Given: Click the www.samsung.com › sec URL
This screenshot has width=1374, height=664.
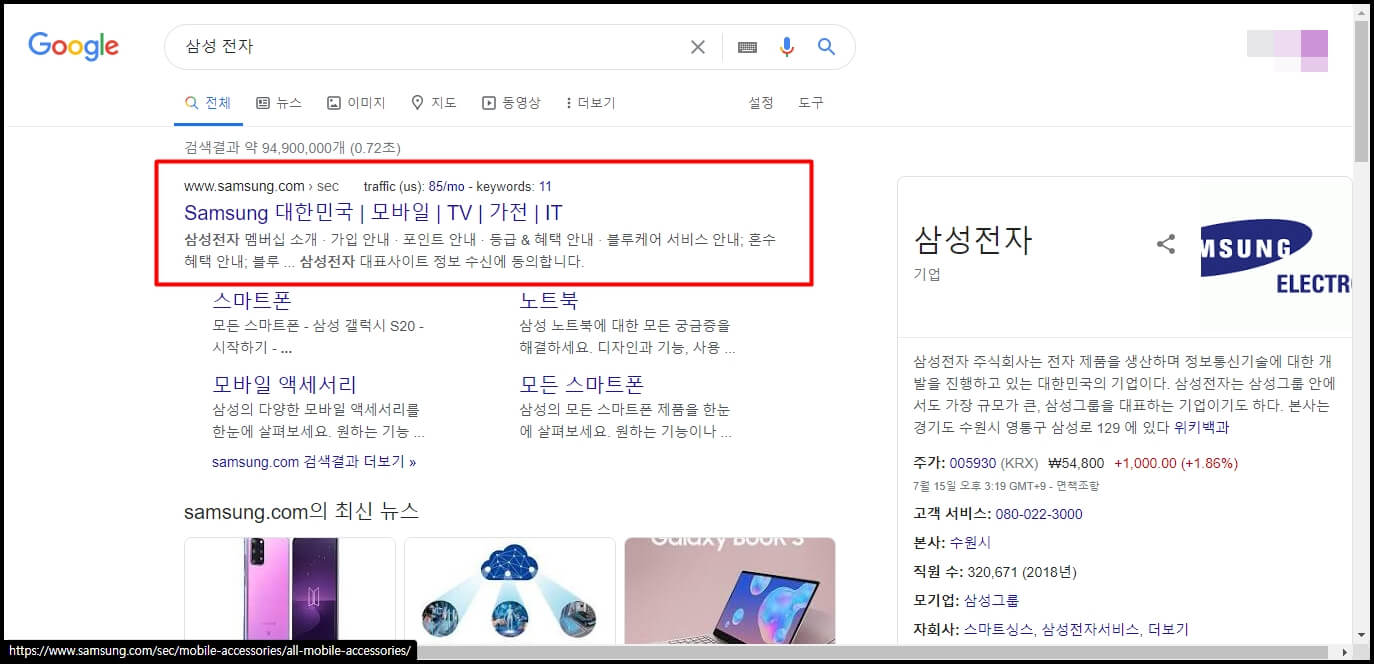Looking at the screenshot, I should click(x=262, y=186).
